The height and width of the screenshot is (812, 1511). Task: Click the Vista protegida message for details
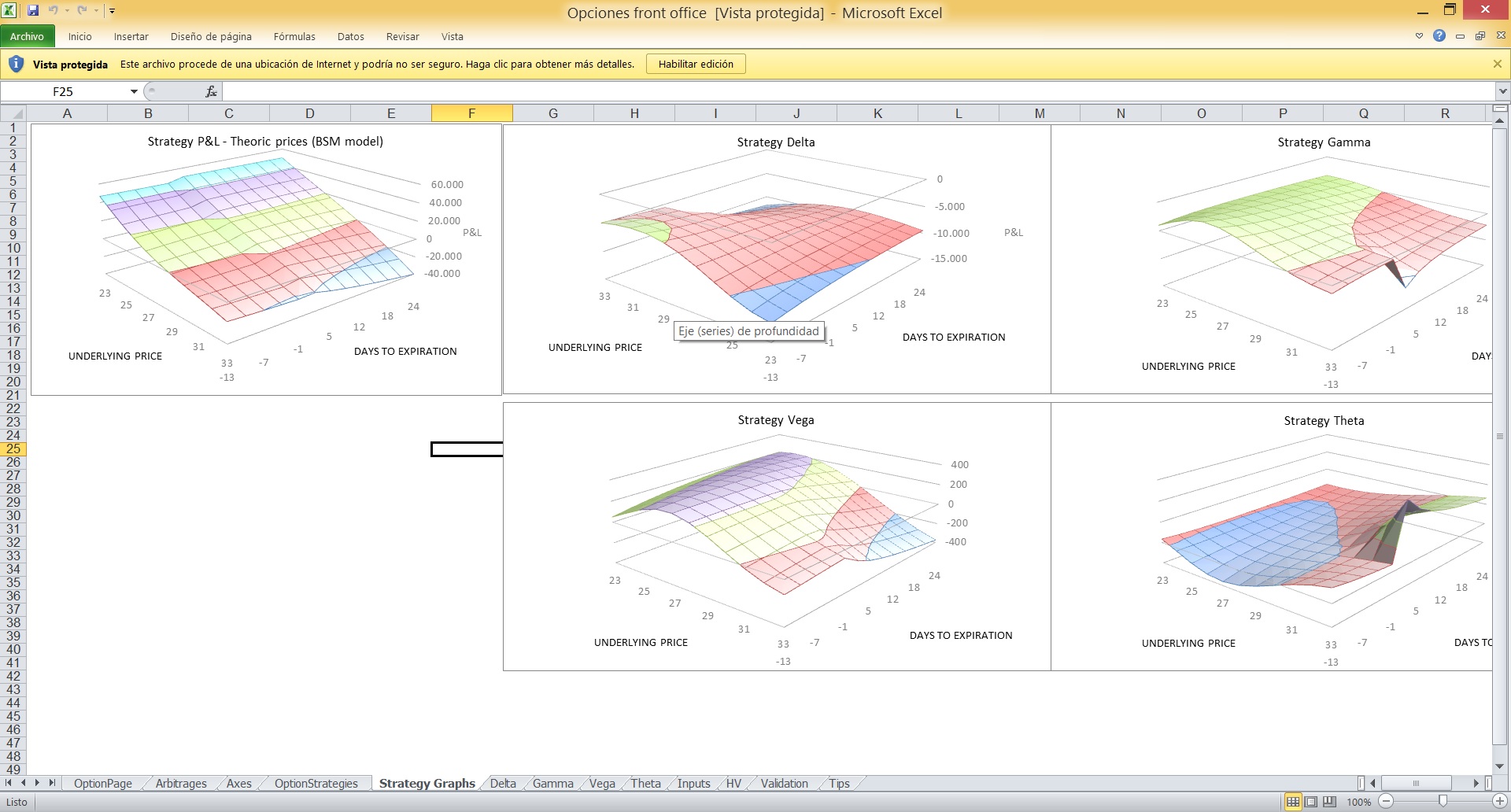tap(377, 64)
